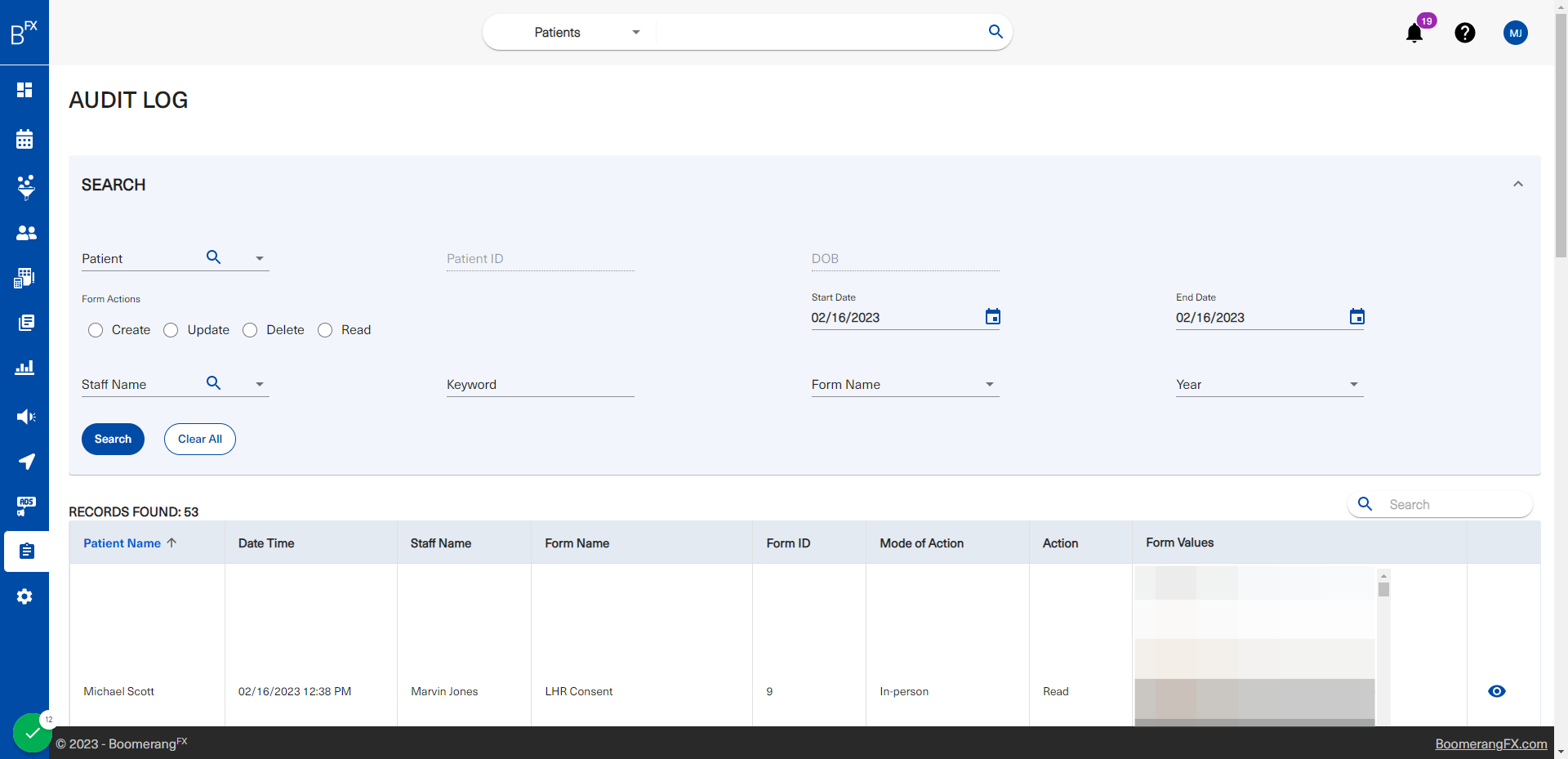Open the leads funnel icon in sidebar
Image resolution: width=1568 pixels, height=759 pixels.
pos(26,187)
